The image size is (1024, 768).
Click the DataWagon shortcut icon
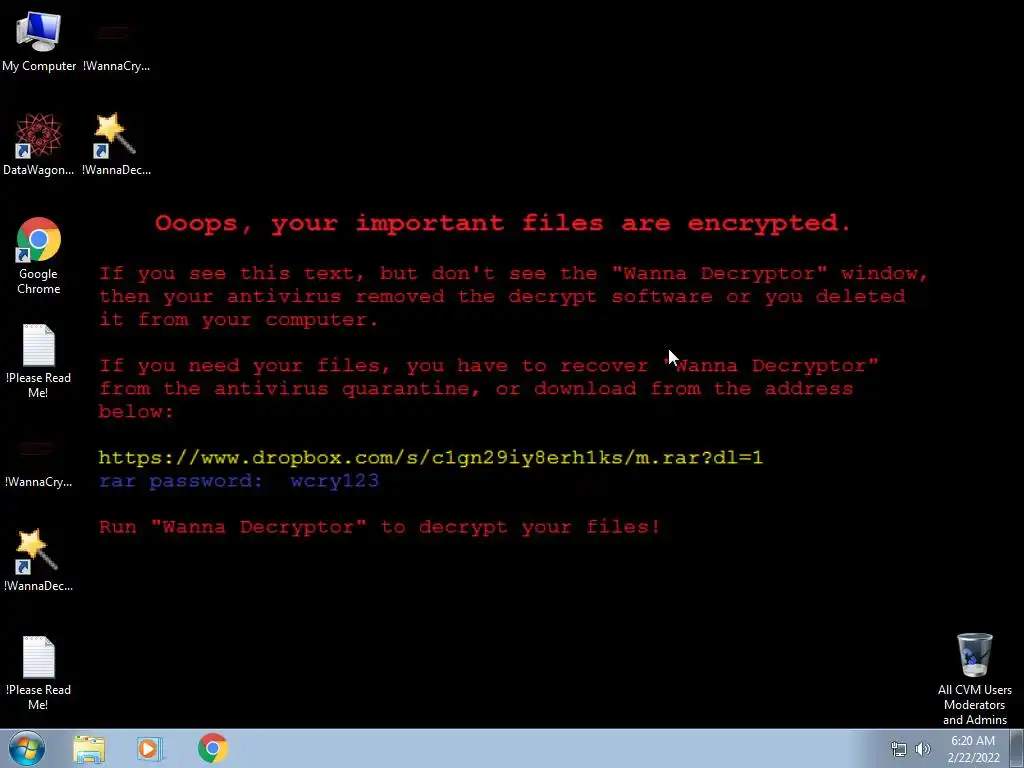pos(39,144)
